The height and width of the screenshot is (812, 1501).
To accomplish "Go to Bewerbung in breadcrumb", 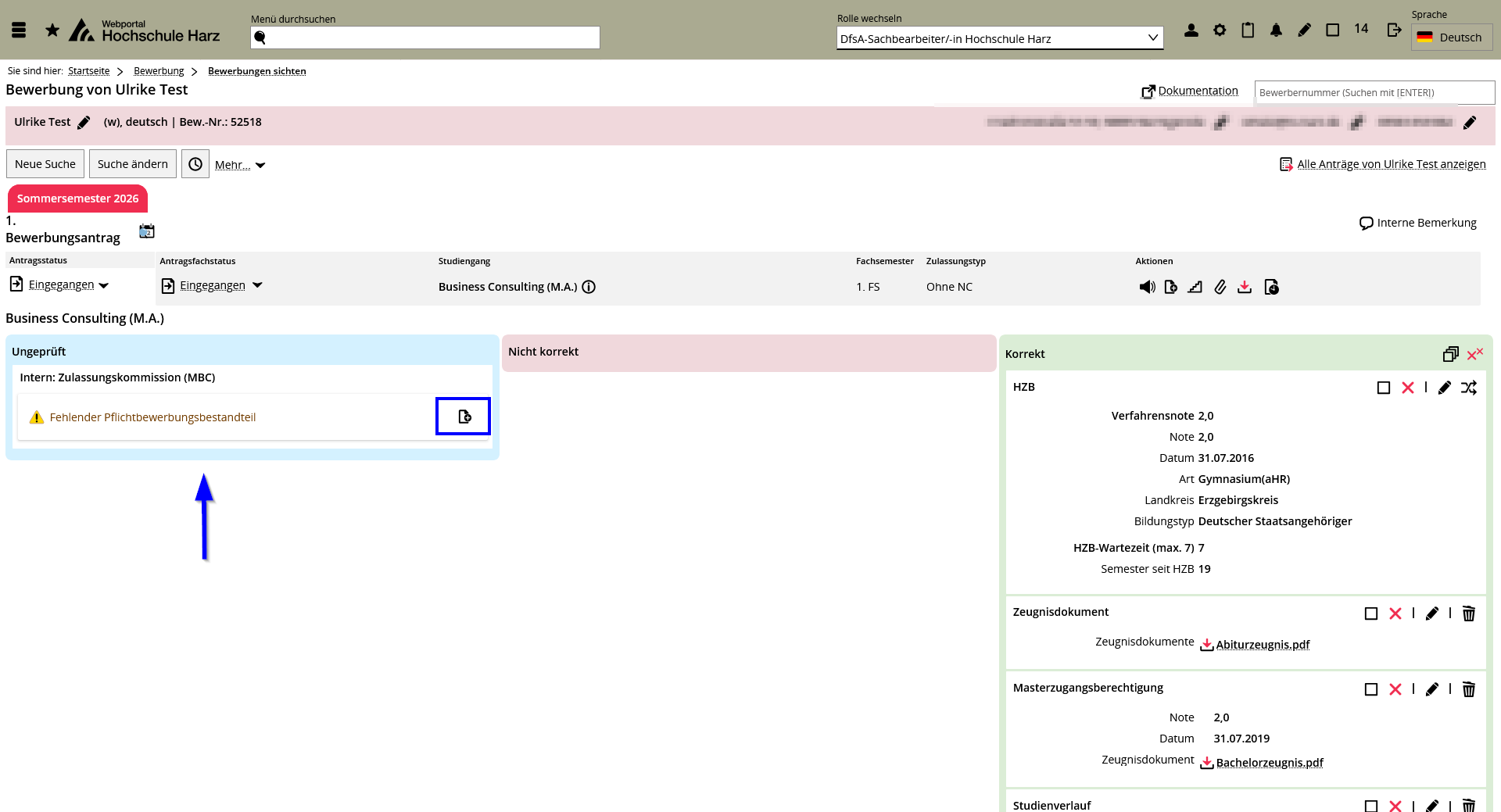I will point(159,71).
